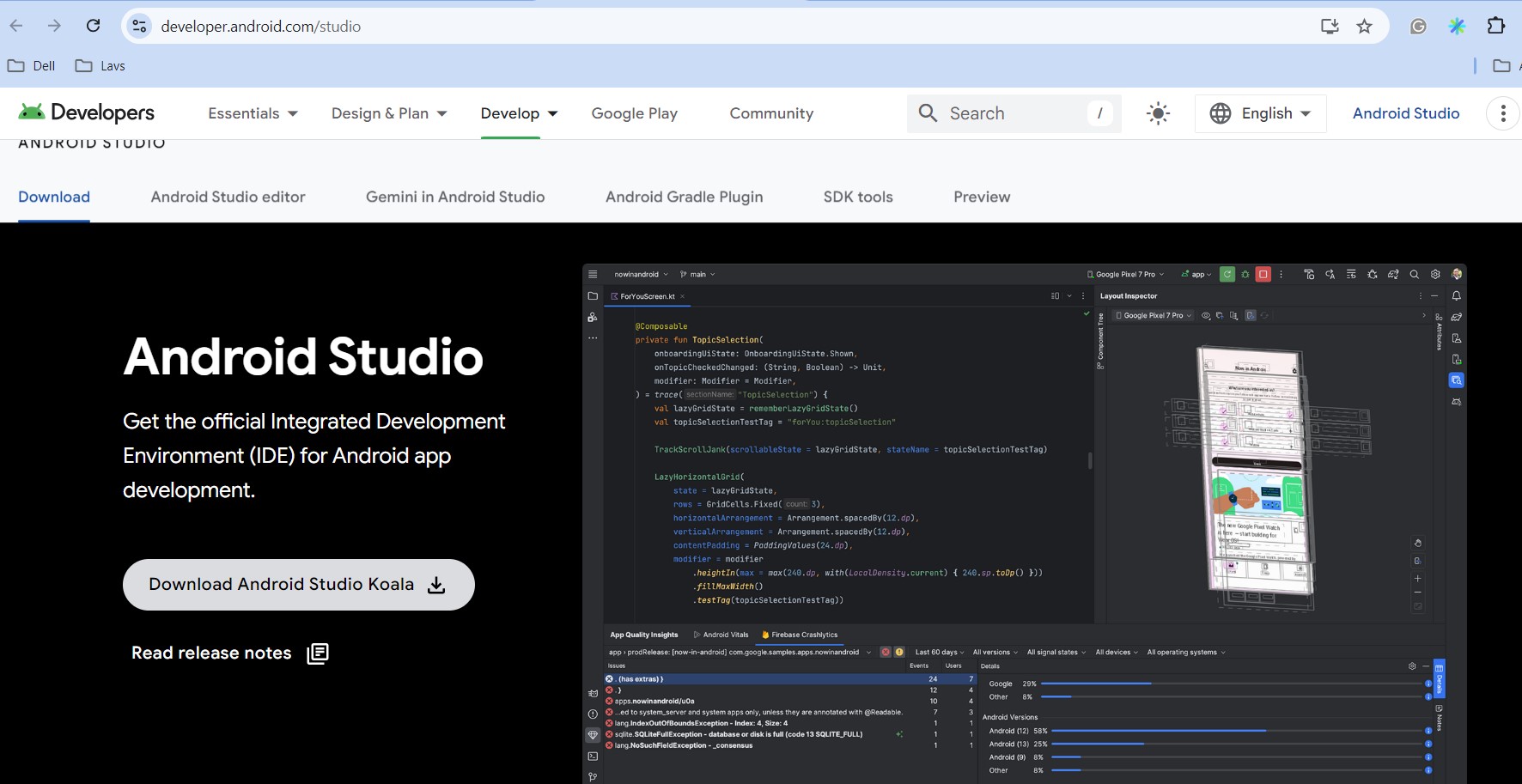
Task: Click the debug bug icon in IDE toolbar
Action: 1245,275
